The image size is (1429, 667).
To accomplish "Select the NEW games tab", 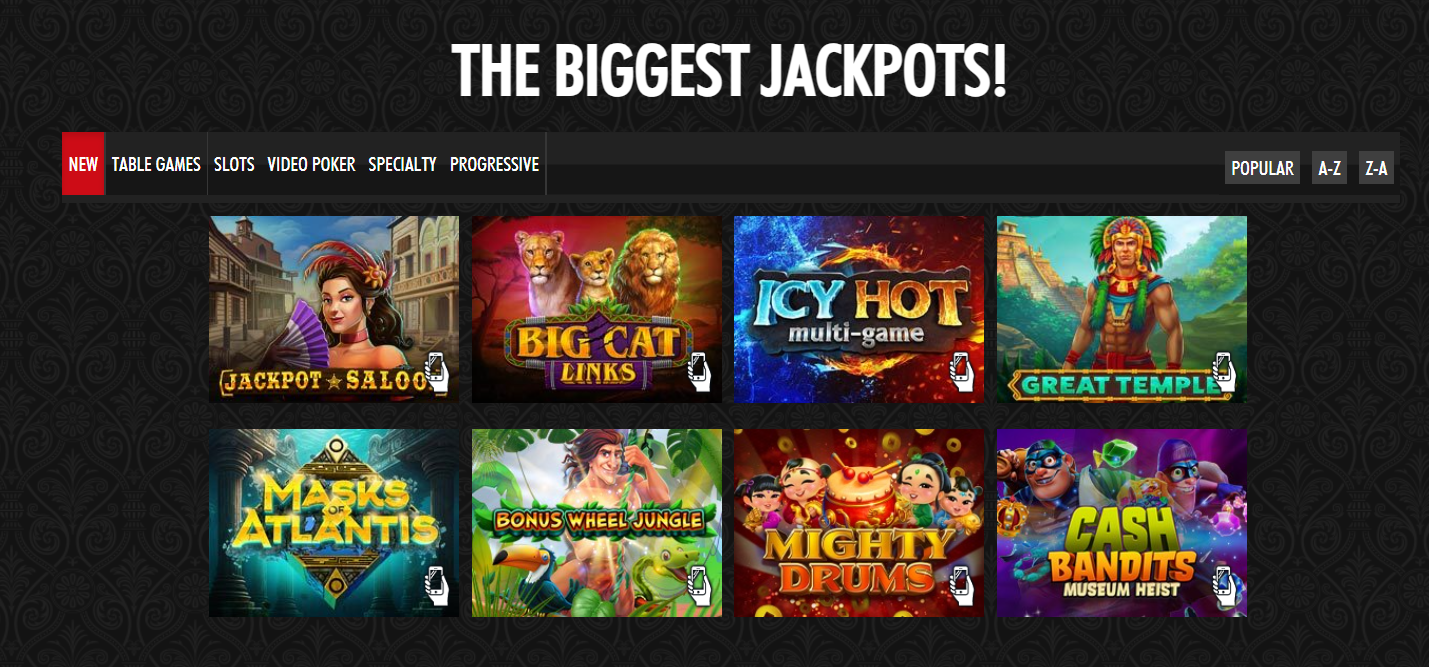I will 83,164.
